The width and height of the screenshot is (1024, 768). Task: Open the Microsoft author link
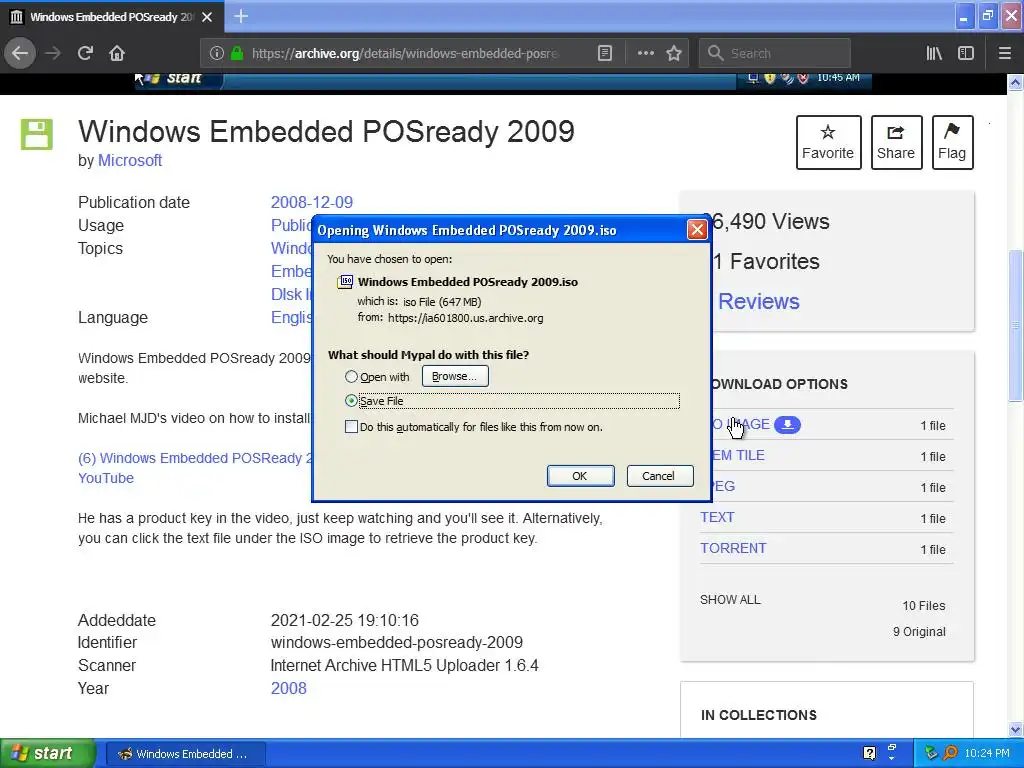tap(129, 160)
